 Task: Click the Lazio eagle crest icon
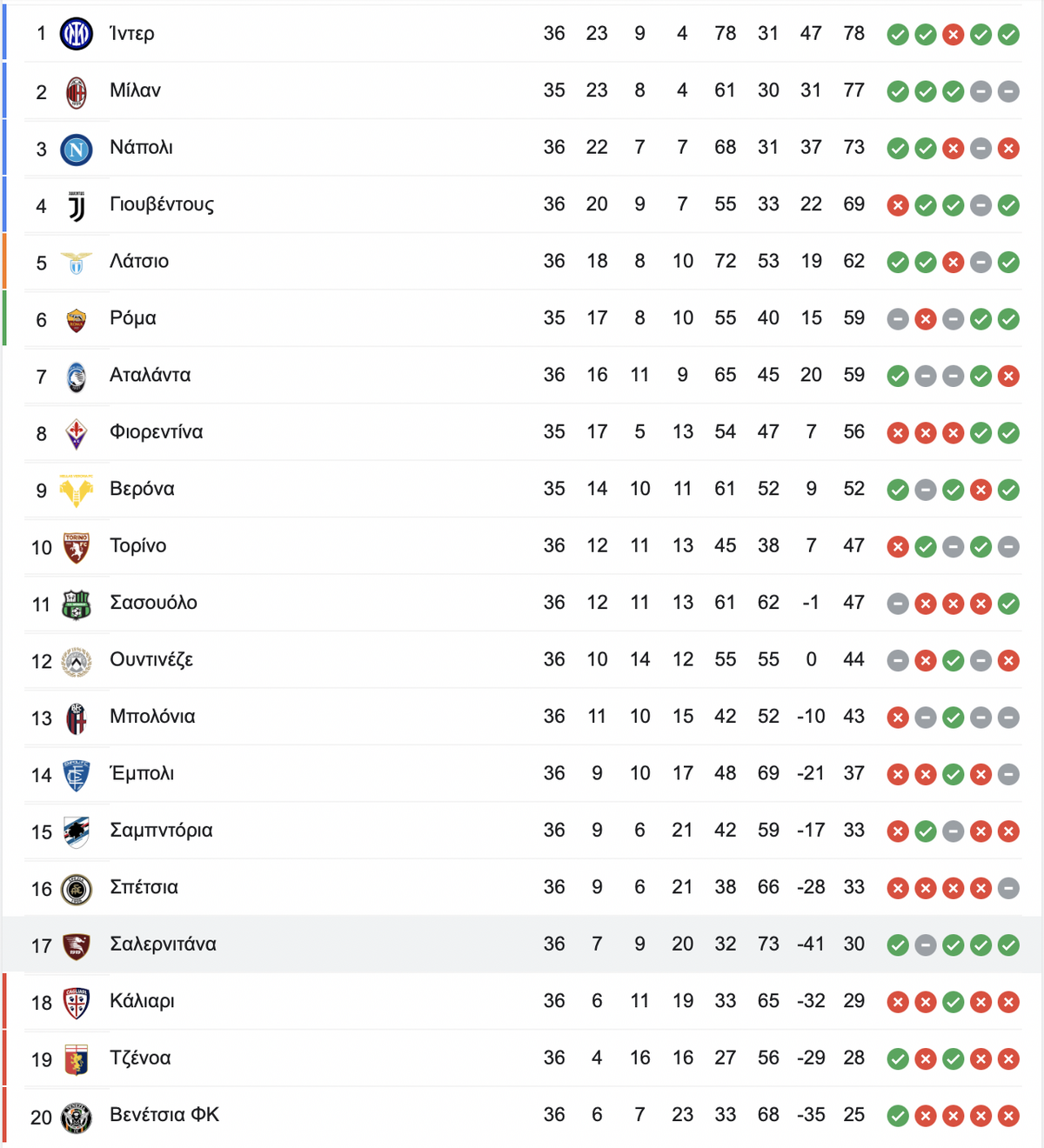point(77,263)
